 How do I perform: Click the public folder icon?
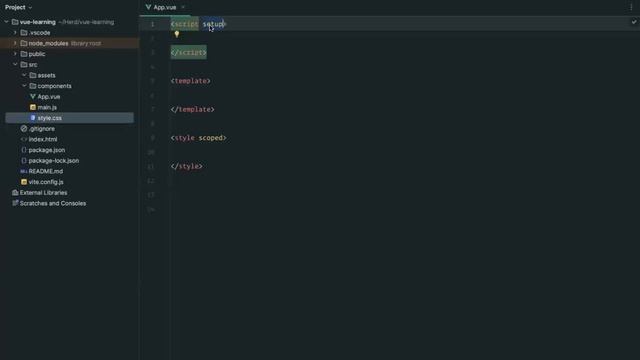24,54
